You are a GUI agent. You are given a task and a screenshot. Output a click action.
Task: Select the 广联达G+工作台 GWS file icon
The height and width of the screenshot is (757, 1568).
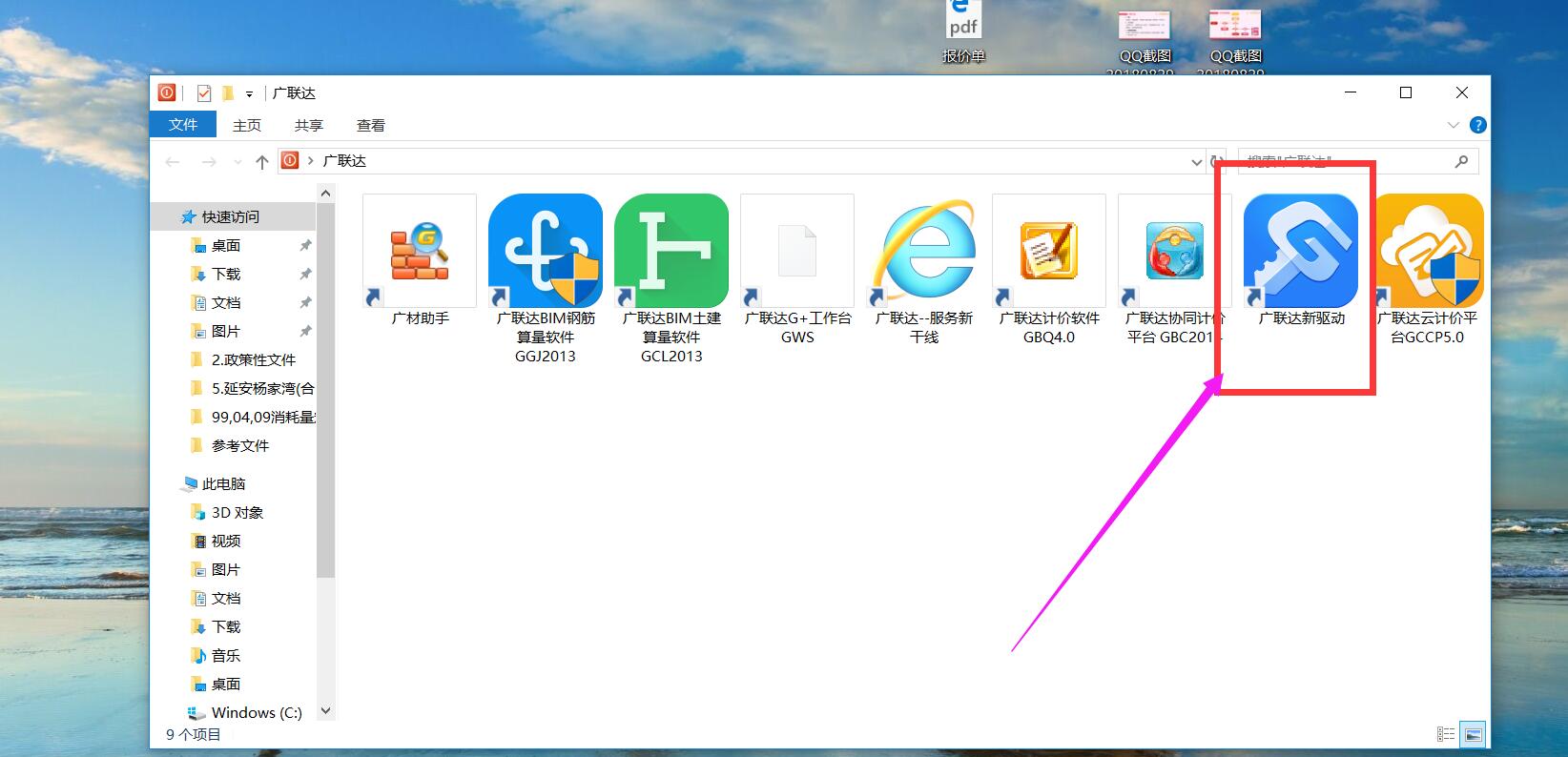[797, 251]
